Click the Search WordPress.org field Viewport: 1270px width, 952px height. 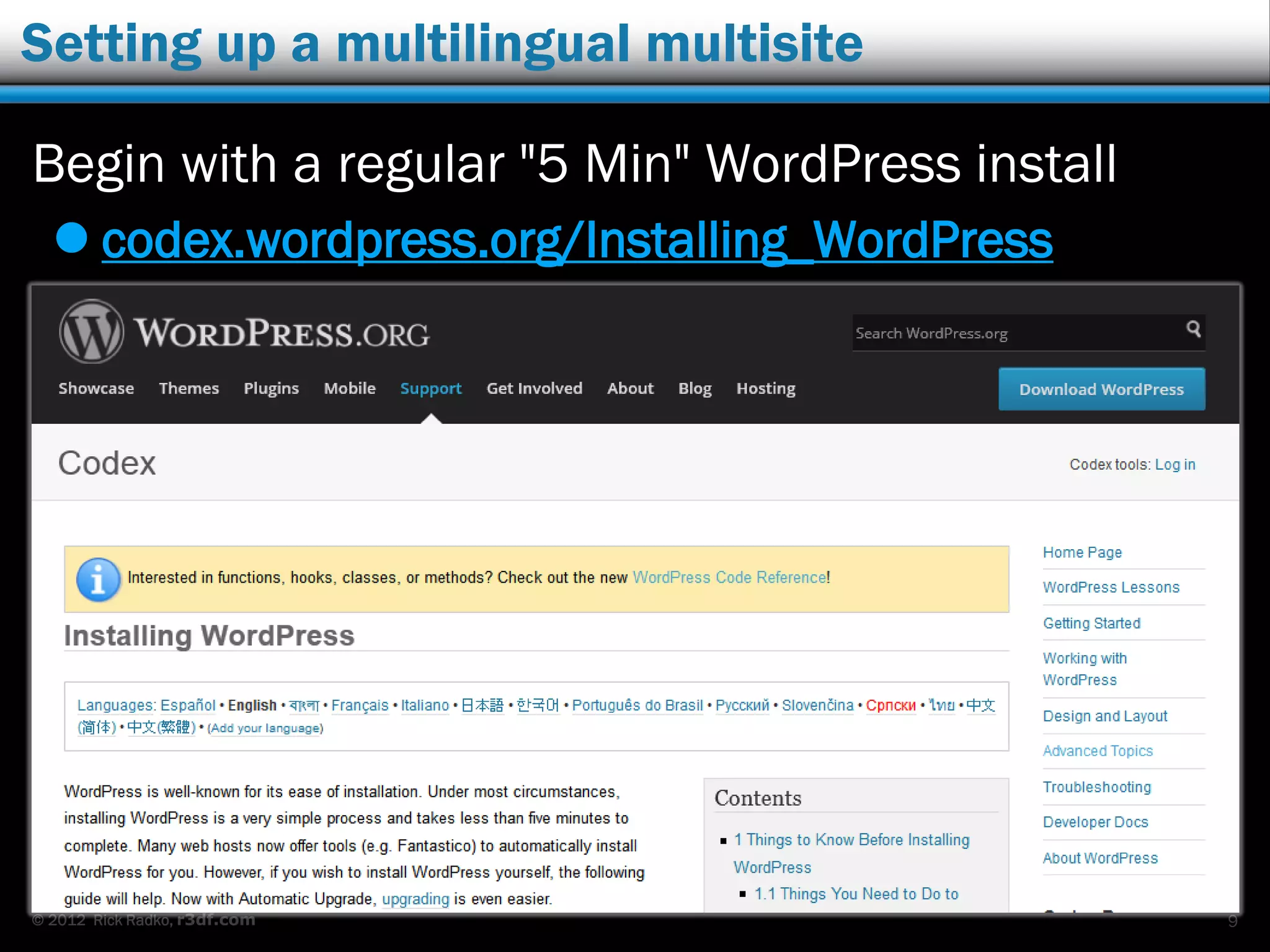click(1029, 333)
